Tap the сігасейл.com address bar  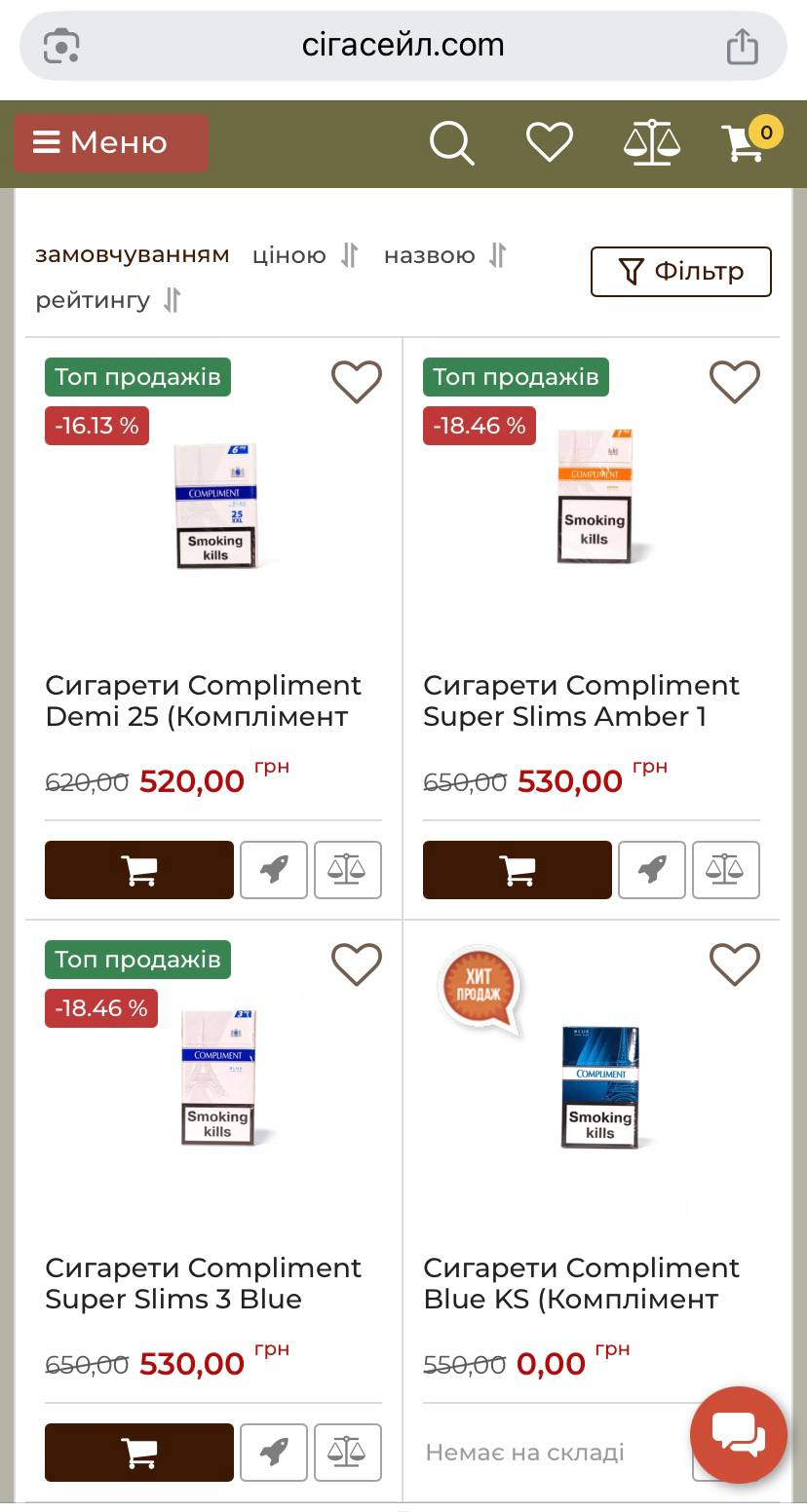coord(403,46)
